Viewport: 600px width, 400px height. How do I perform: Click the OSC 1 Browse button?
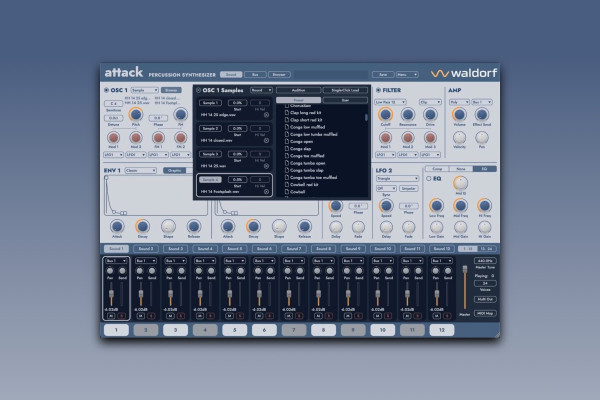pos(171,90)
